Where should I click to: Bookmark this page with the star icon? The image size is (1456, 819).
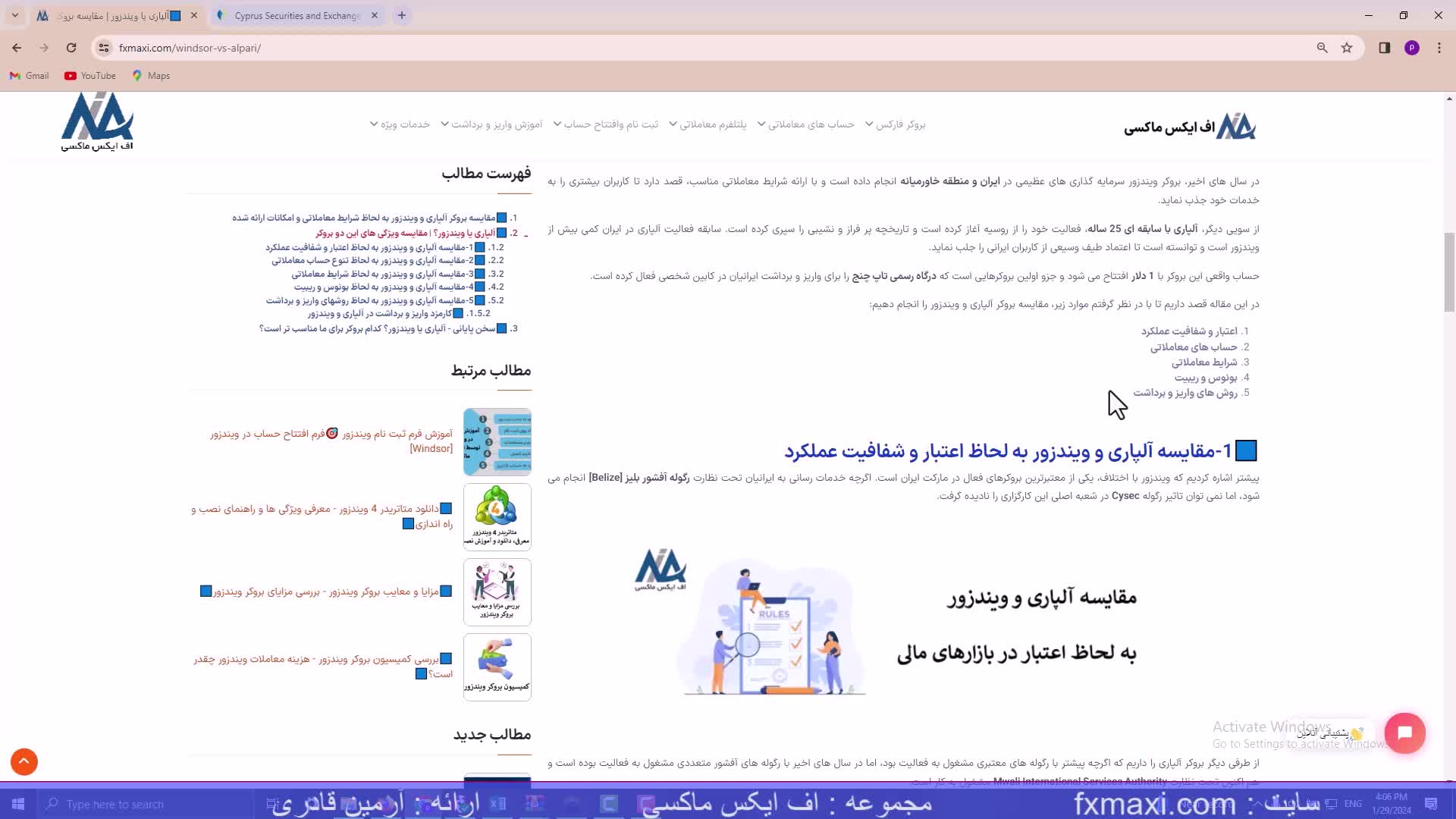[1347, 48]
